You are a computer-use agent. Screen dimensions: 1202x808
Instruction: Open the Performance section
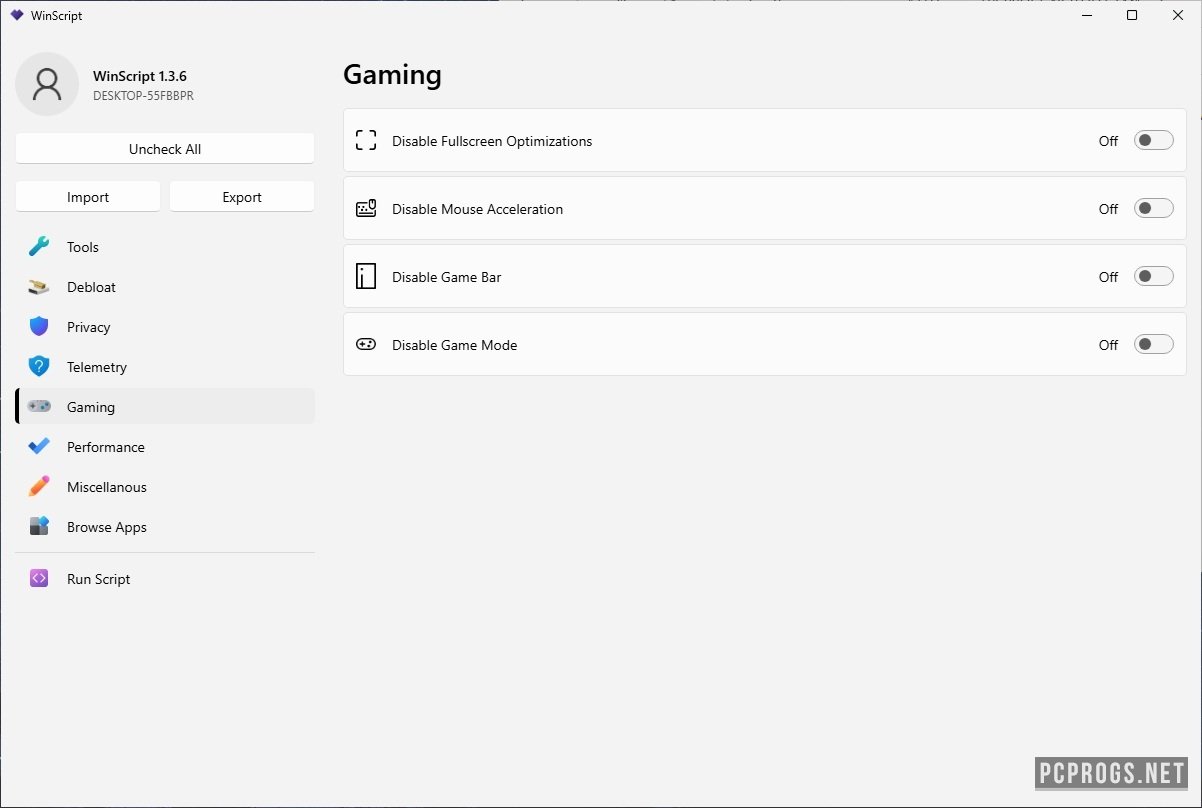pyautogui.click(x=165, y=447)
